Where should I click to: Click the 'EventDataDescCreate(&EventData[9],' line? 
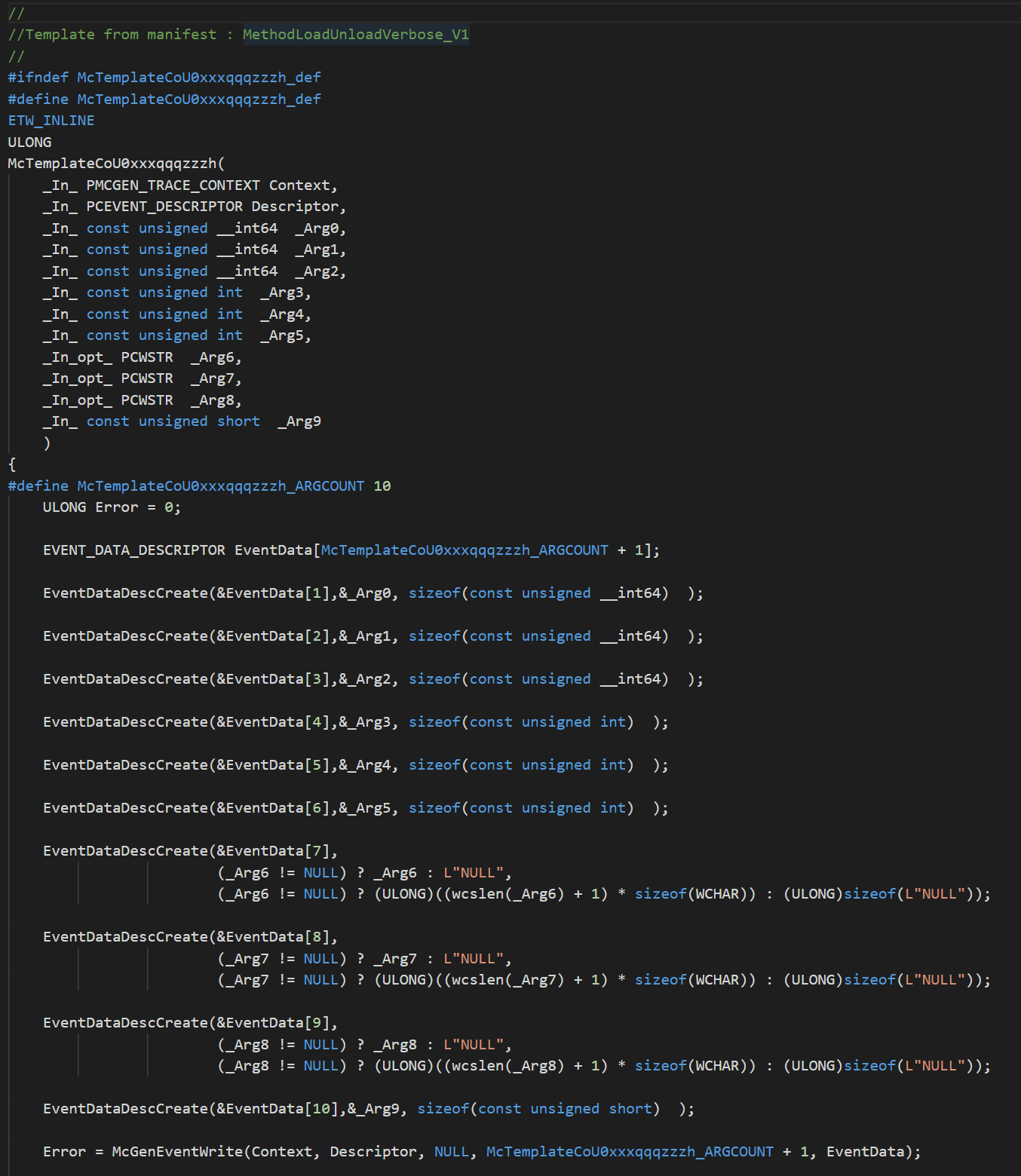coord(191,1023)
